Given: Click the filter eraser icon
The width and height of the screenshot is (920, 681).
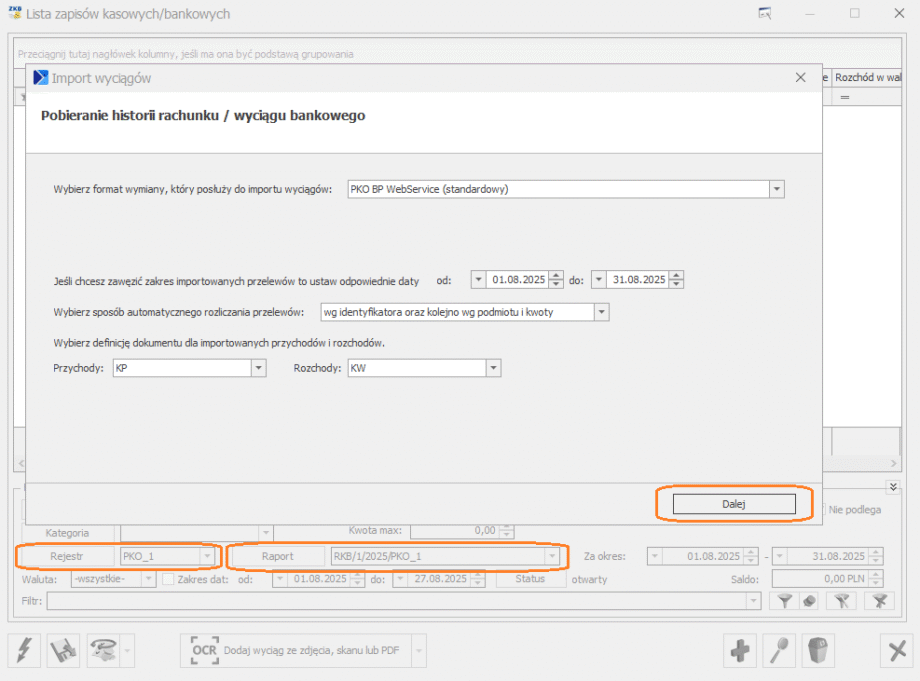Looking at the screenshot, I should (810, 601).
